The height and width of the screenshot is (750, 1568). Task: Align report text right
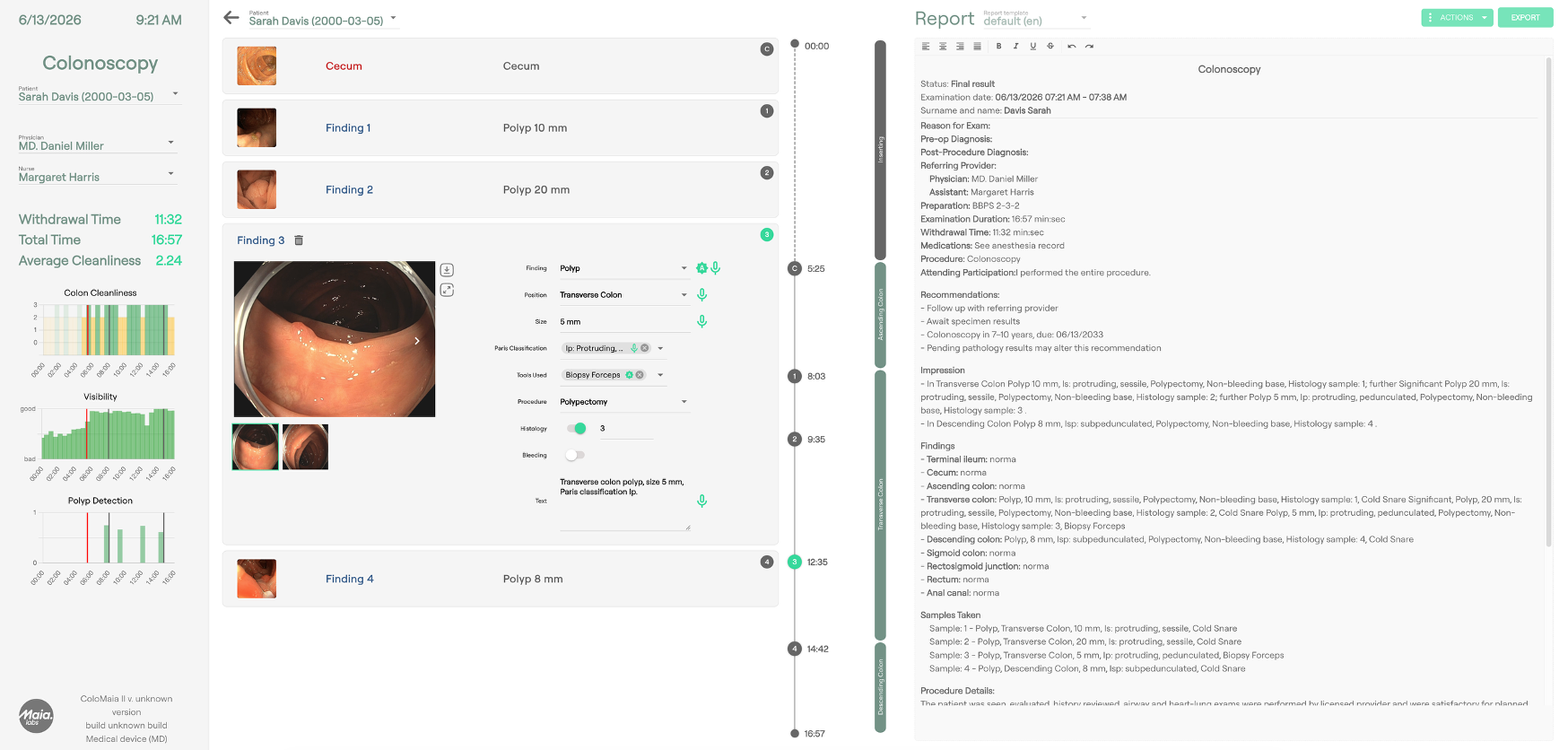click(x=960, y=46)
